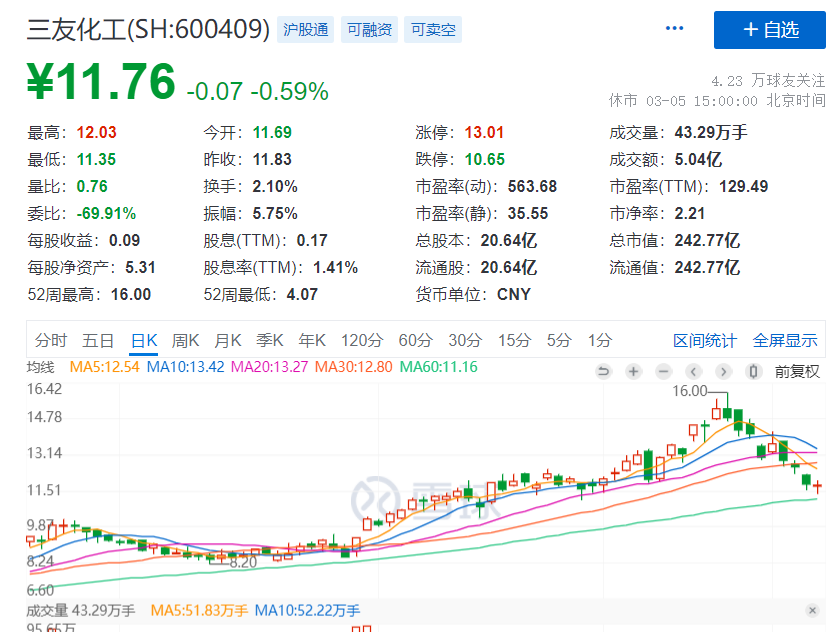Click the volume MA5:51.83万手 label
830x632 pixels.
199,610
